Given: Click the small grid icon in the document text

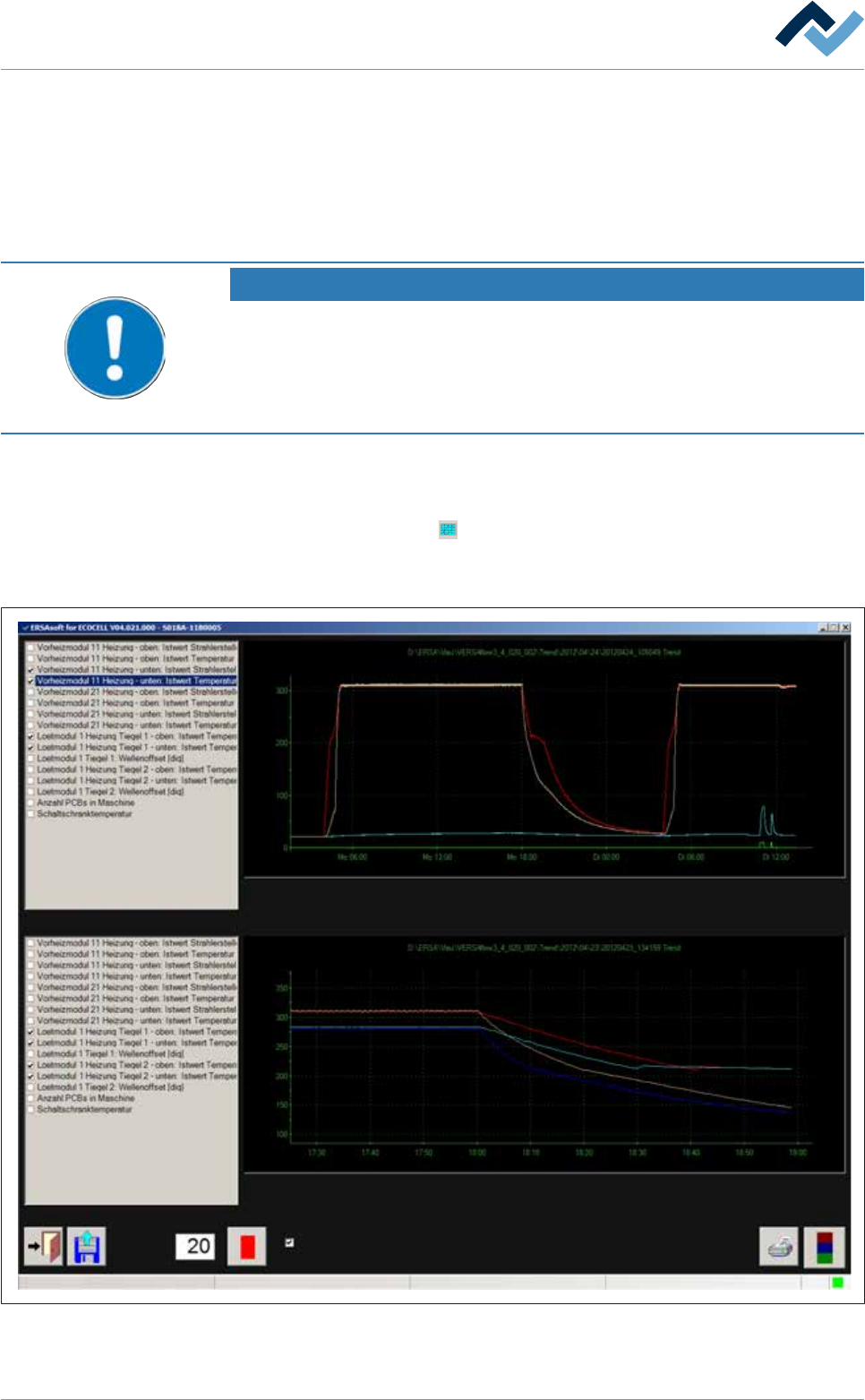Looking at the screenshot, I should [448, 529].
